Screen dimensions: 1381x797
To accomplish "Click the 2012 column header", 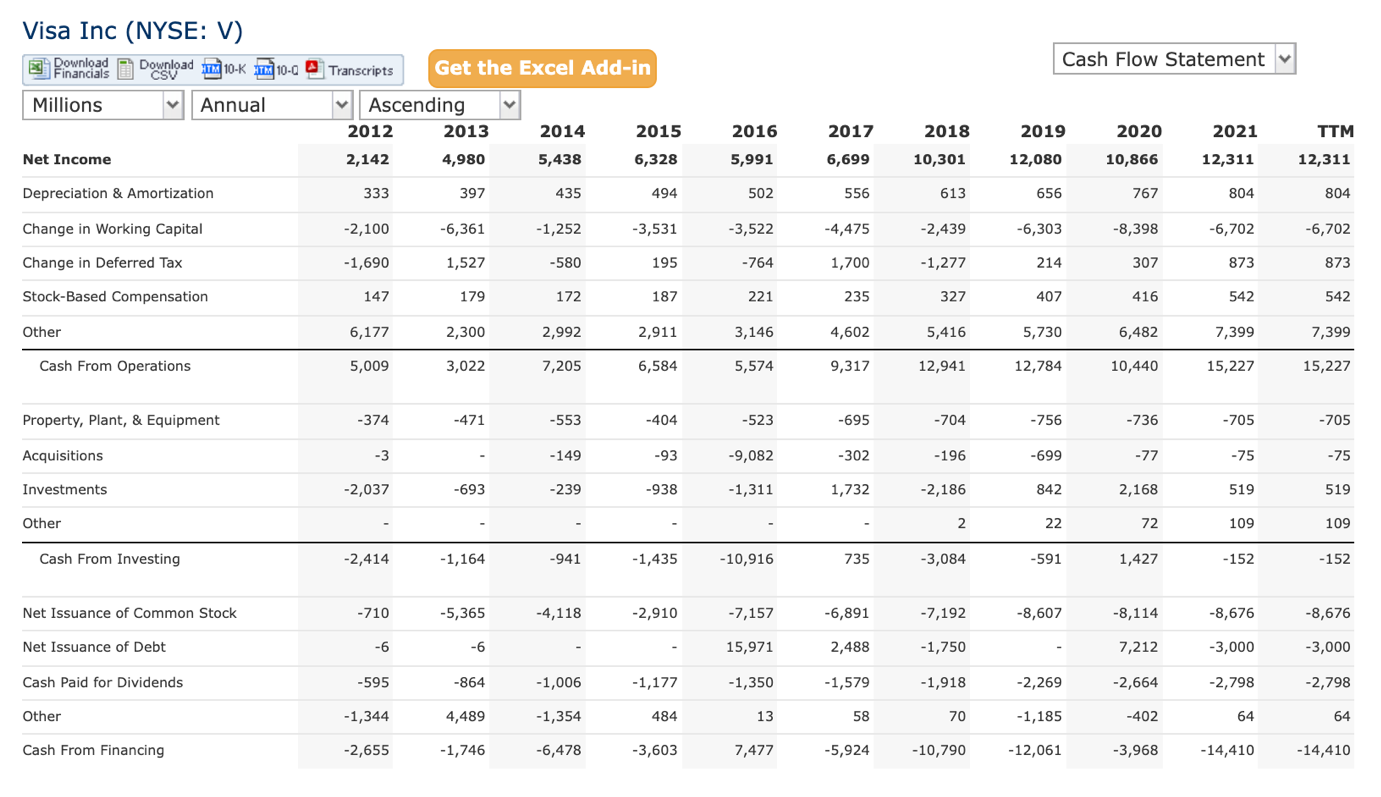I will coord(370,131).
